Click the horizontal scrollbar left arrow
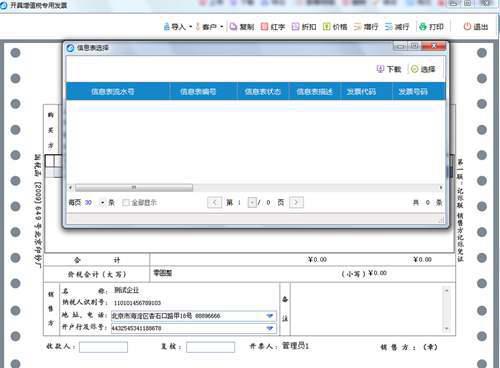The height and width of the screenshot is (368, 500). 70,188
